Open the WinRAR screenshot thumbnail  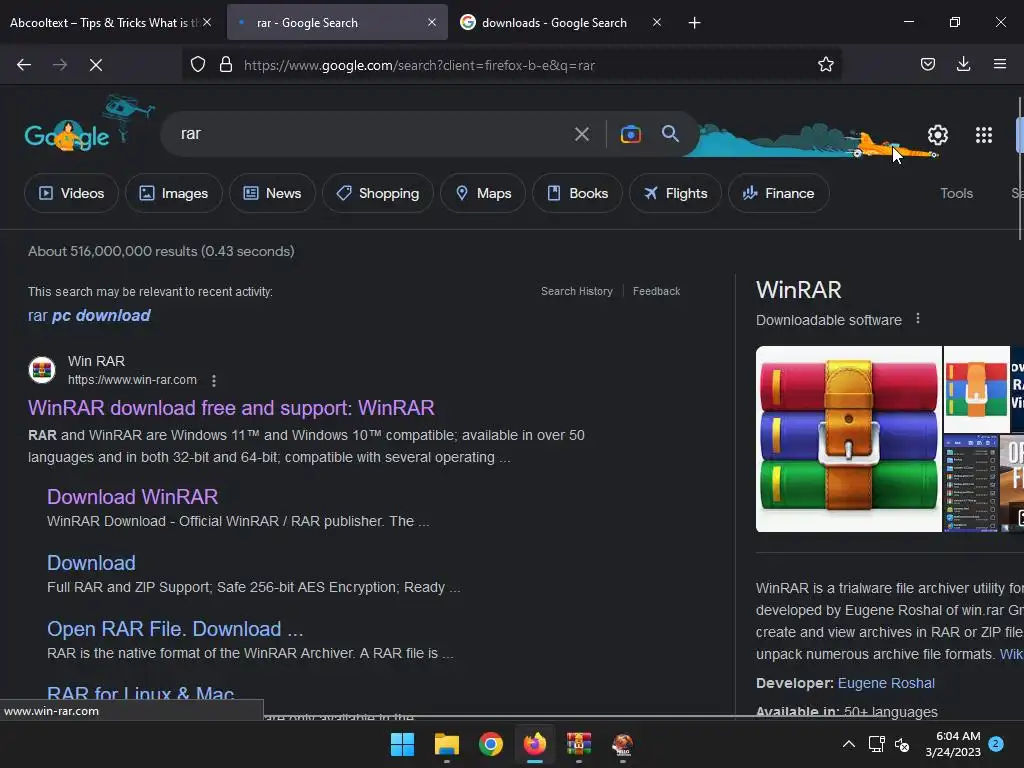[x=970, y=483]
